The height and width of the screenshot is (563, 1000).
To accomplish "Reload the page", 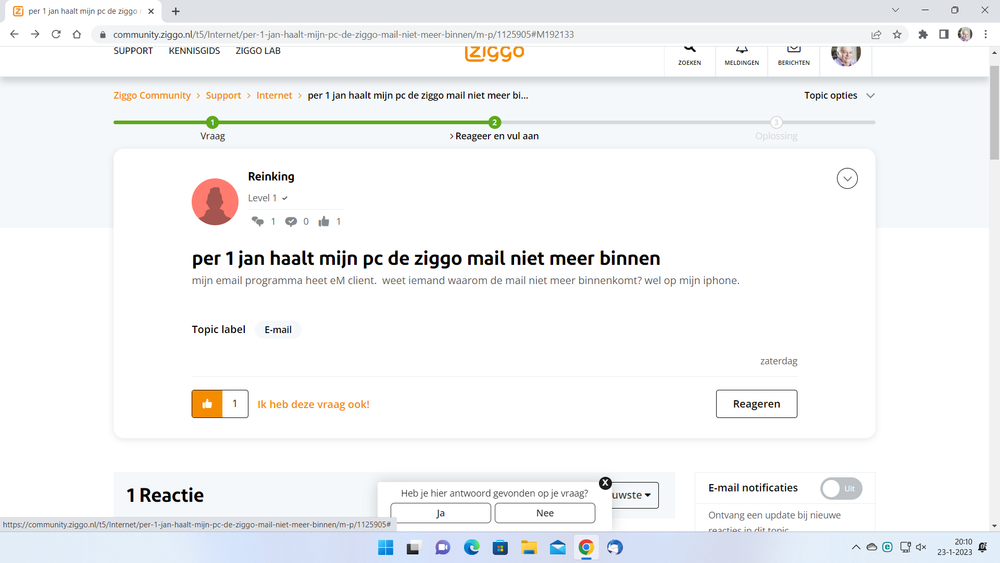I will click(x=56, y=34).
